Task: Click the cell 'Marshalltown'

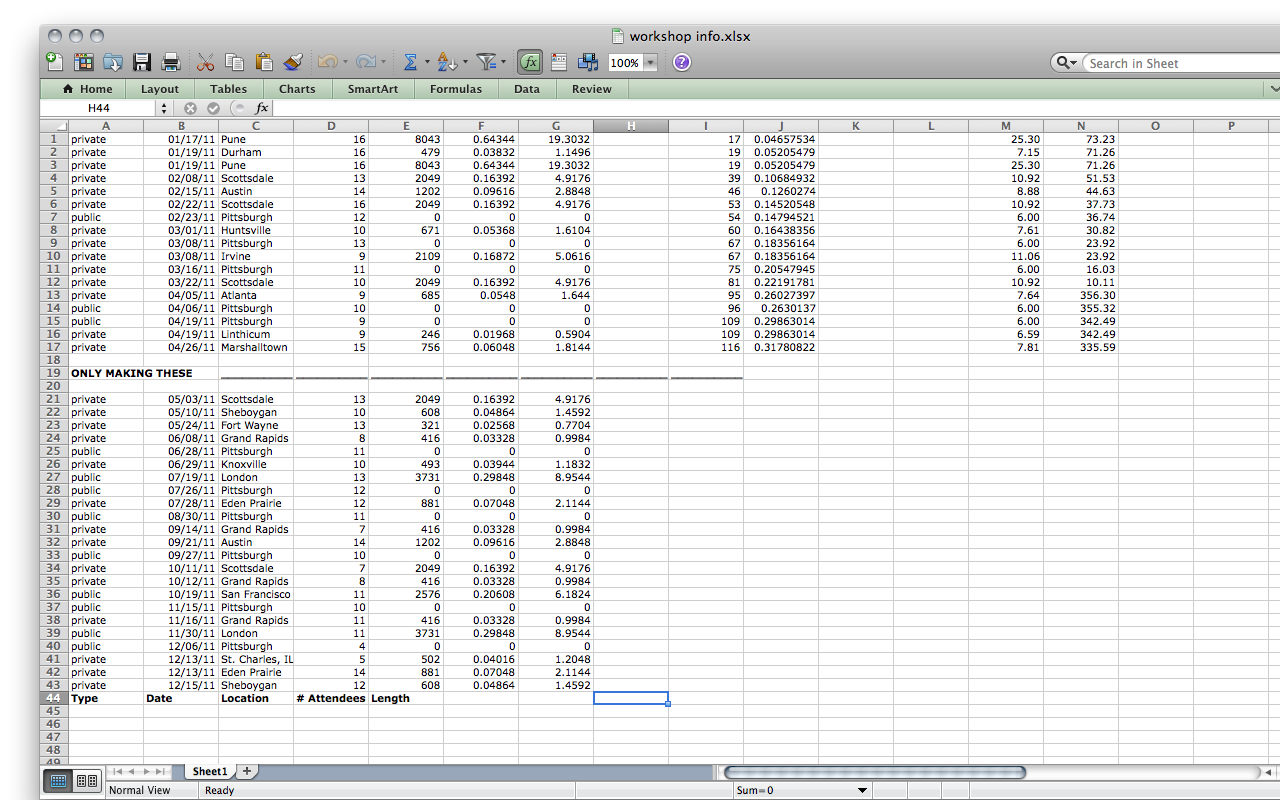Action: [256, 347]
